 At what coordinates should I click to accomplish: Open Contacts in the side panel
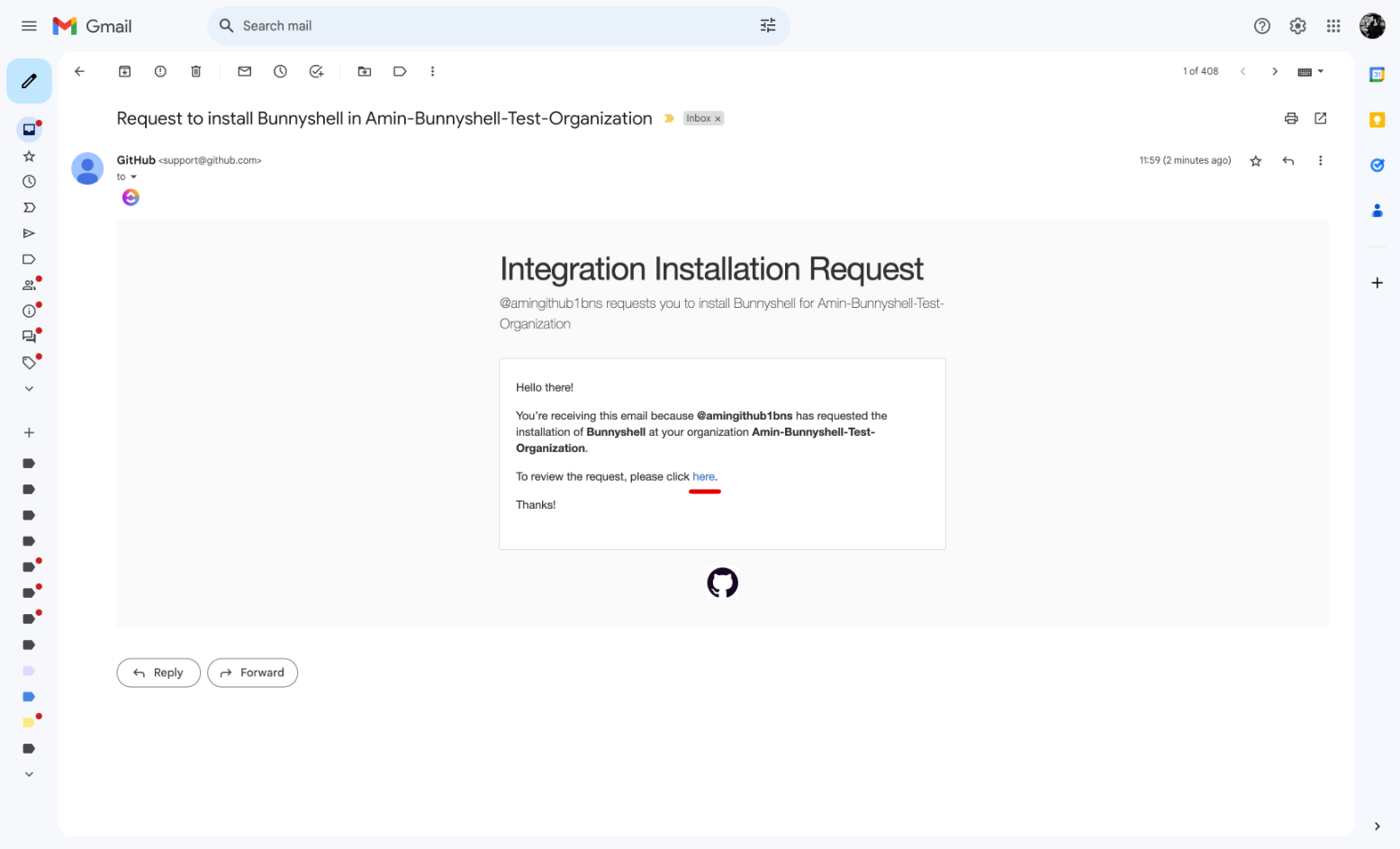(1377, 211)
